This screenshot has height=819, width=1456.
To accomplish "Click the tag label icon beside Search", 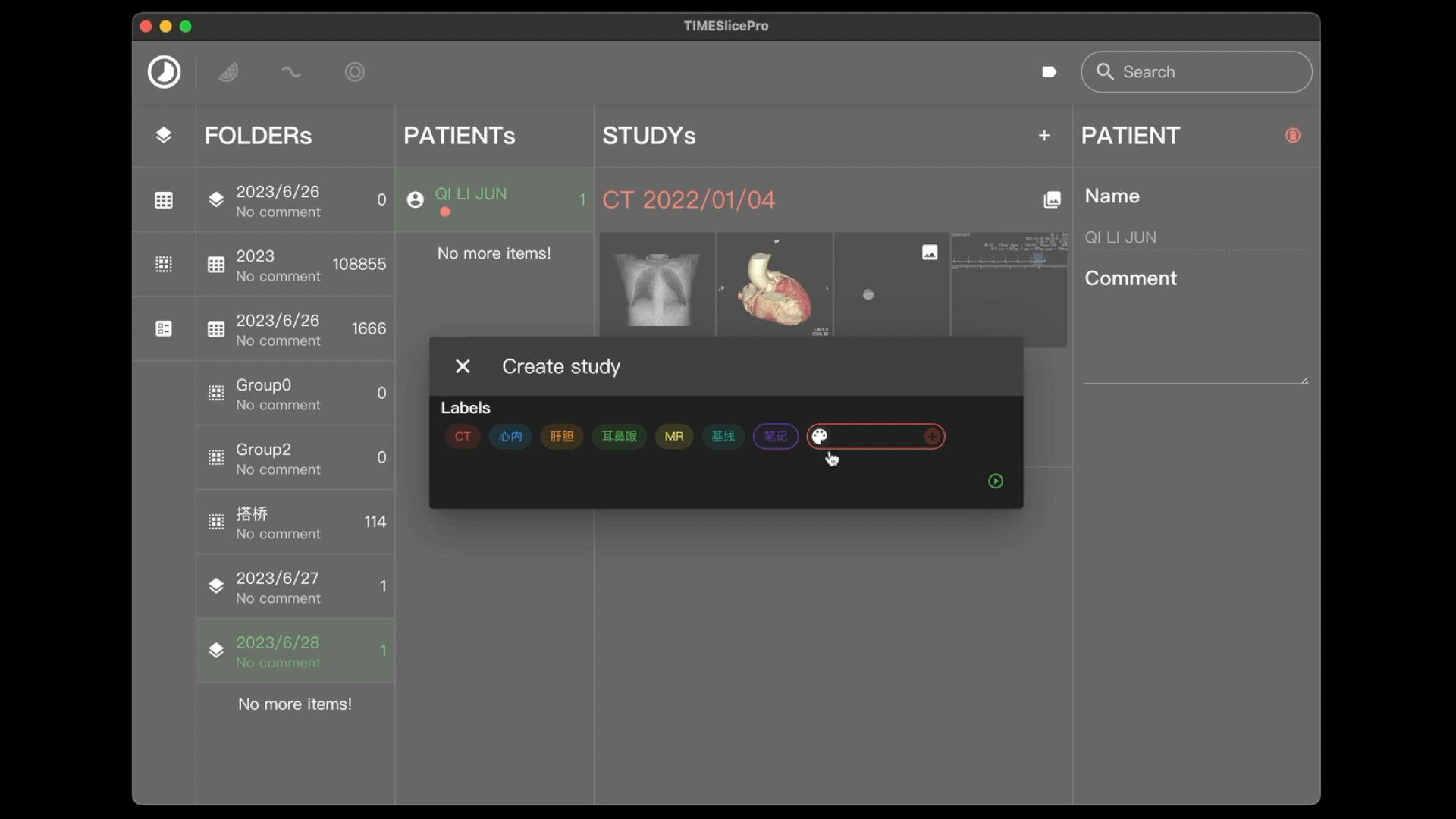I will point(1049,72).
